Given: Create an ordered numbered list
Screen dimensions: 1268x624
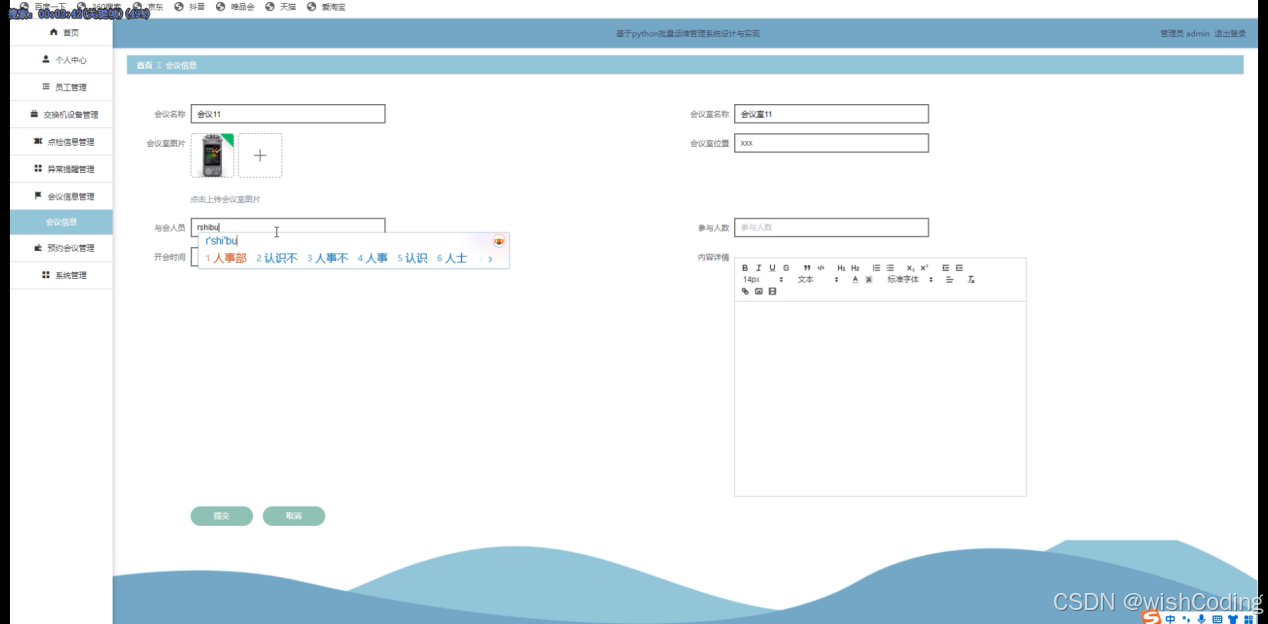Looking at the screenshot, I should click(876, 268).
